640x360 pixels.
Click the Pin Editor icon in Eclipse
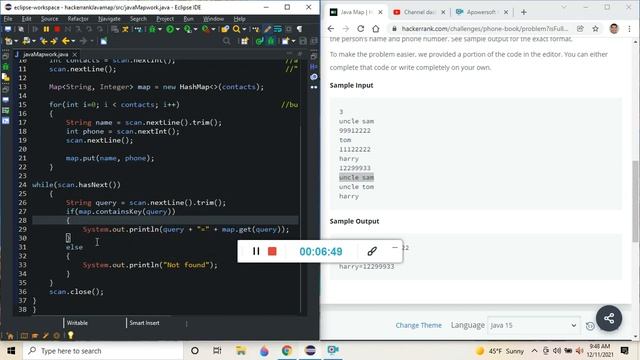point(104,41)
